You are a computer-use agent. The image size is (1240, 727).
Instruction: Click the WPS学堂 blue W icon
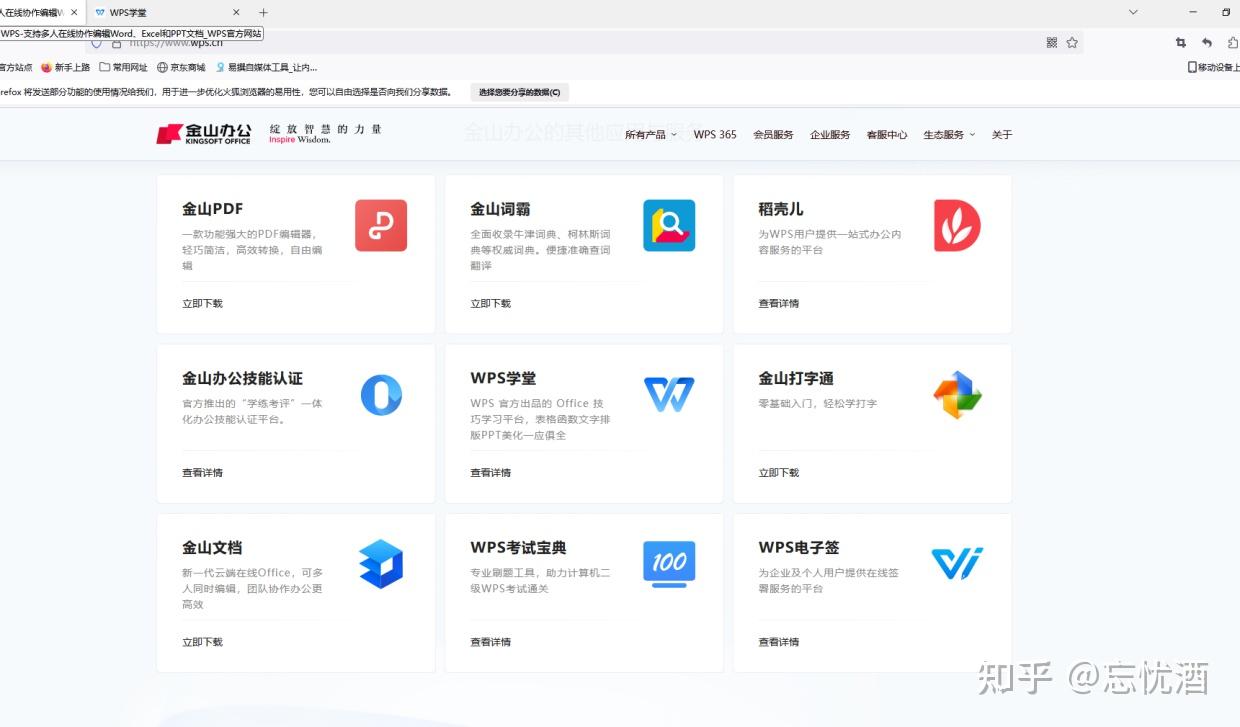[x=669, y=394]
